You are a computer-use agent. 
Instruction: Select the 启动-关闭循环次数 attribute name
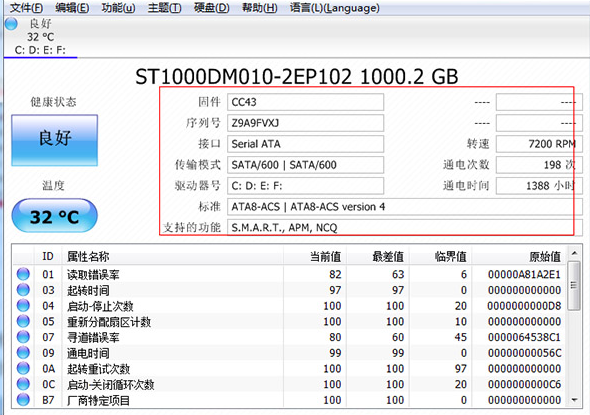(x=110, y=385)
